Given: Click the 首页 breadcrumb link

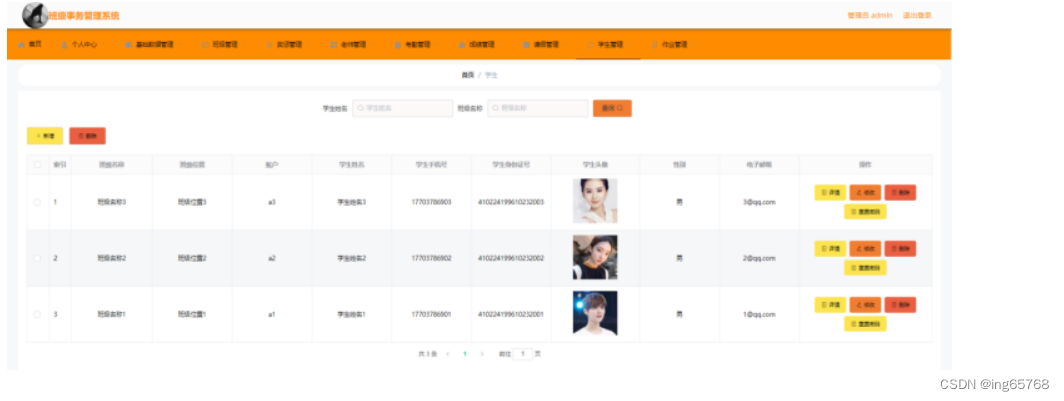Looking at the screenshot, I should pyautogui.click(x=468, y=75).
